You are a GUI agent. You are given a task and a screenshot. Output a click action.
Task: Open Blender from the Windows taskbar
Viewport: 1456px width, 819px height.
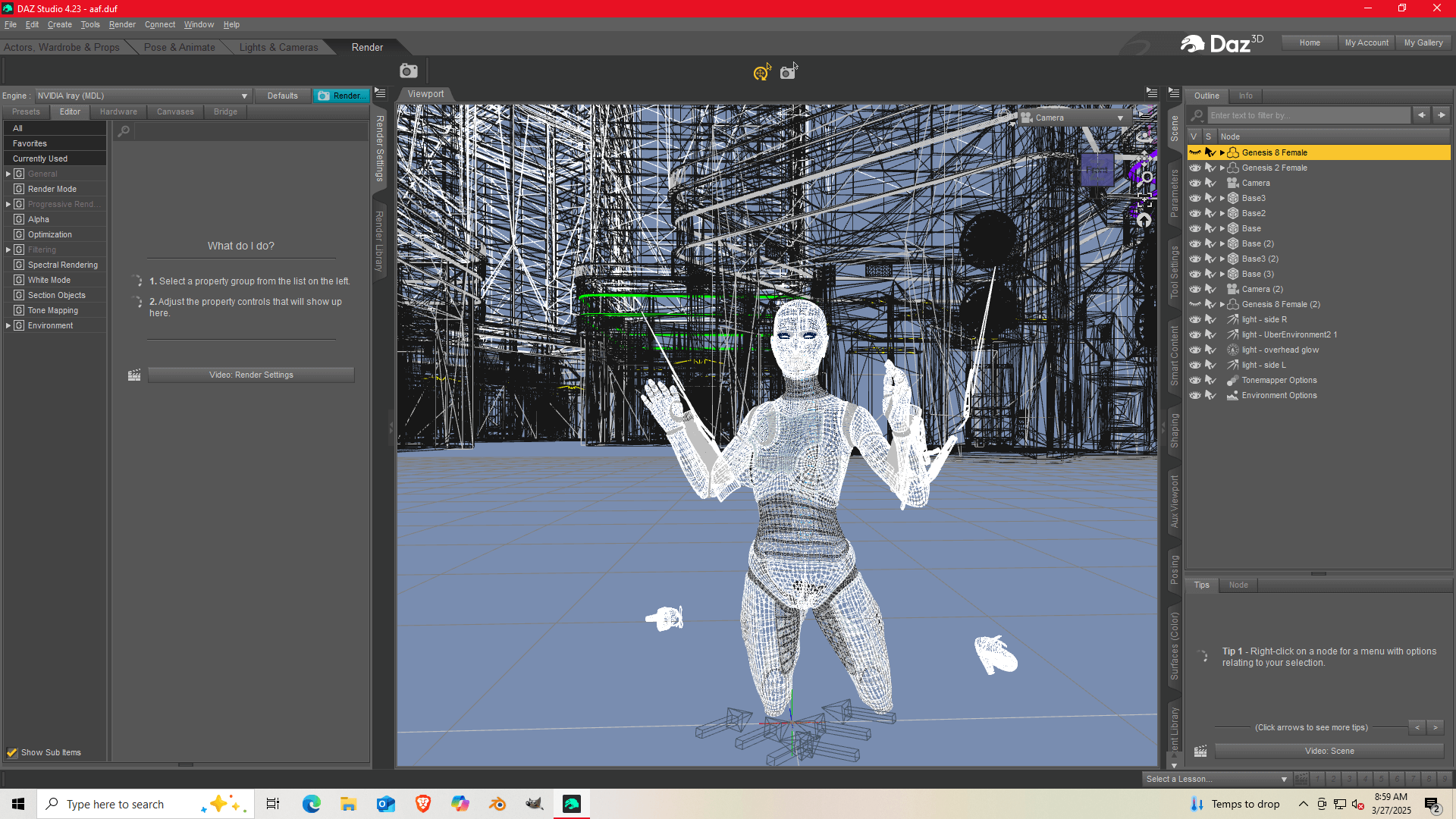tap(497, 804)
